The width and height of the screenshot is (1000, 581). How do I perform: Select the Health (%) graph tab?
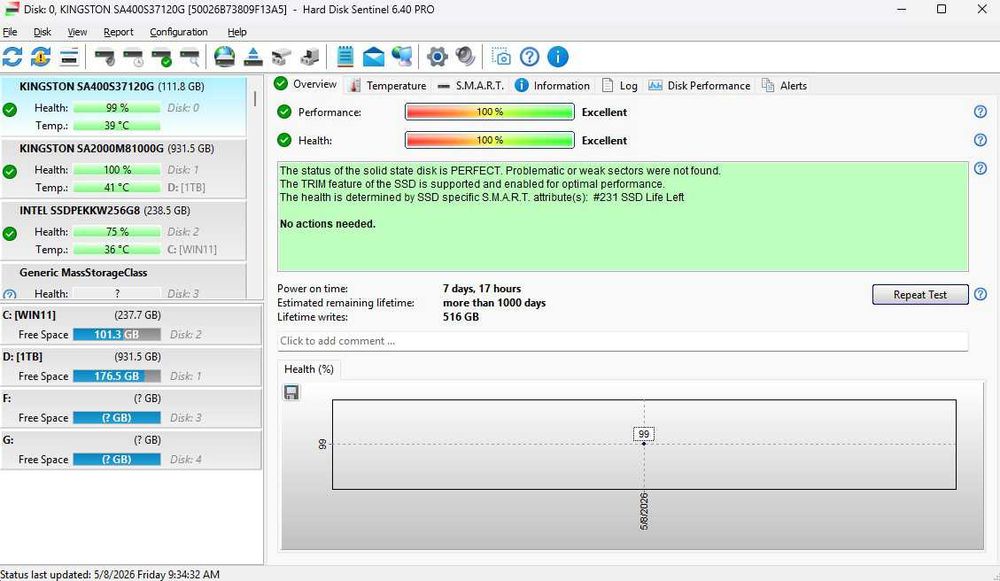309,369
